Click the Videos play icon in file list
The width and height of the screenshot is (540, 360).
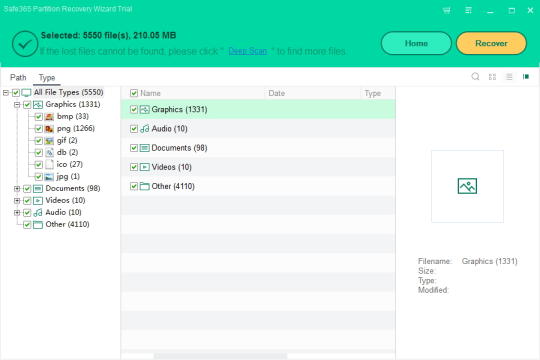click(x=145, y=167)
